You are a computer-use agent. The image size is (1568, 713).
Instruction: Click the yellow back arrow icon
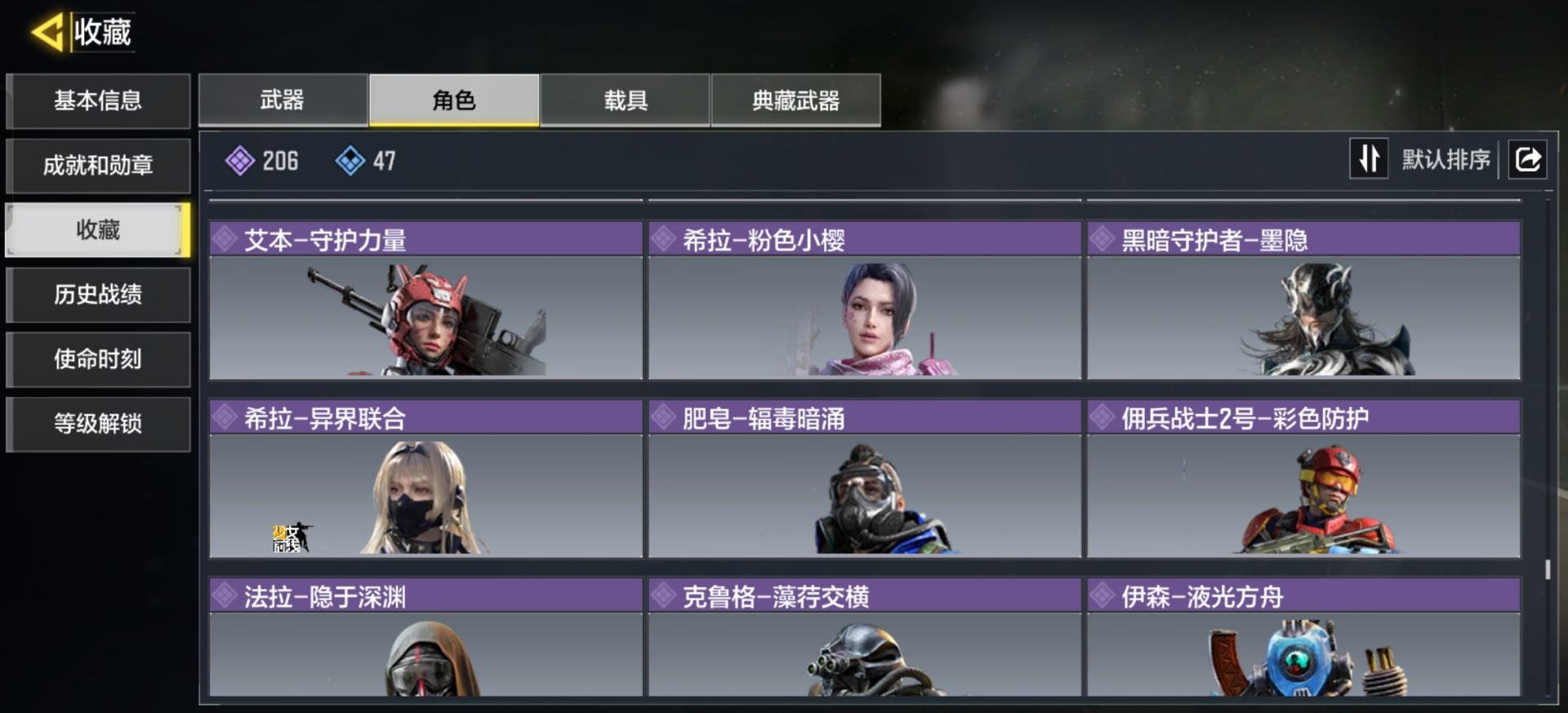pos(47,33)
